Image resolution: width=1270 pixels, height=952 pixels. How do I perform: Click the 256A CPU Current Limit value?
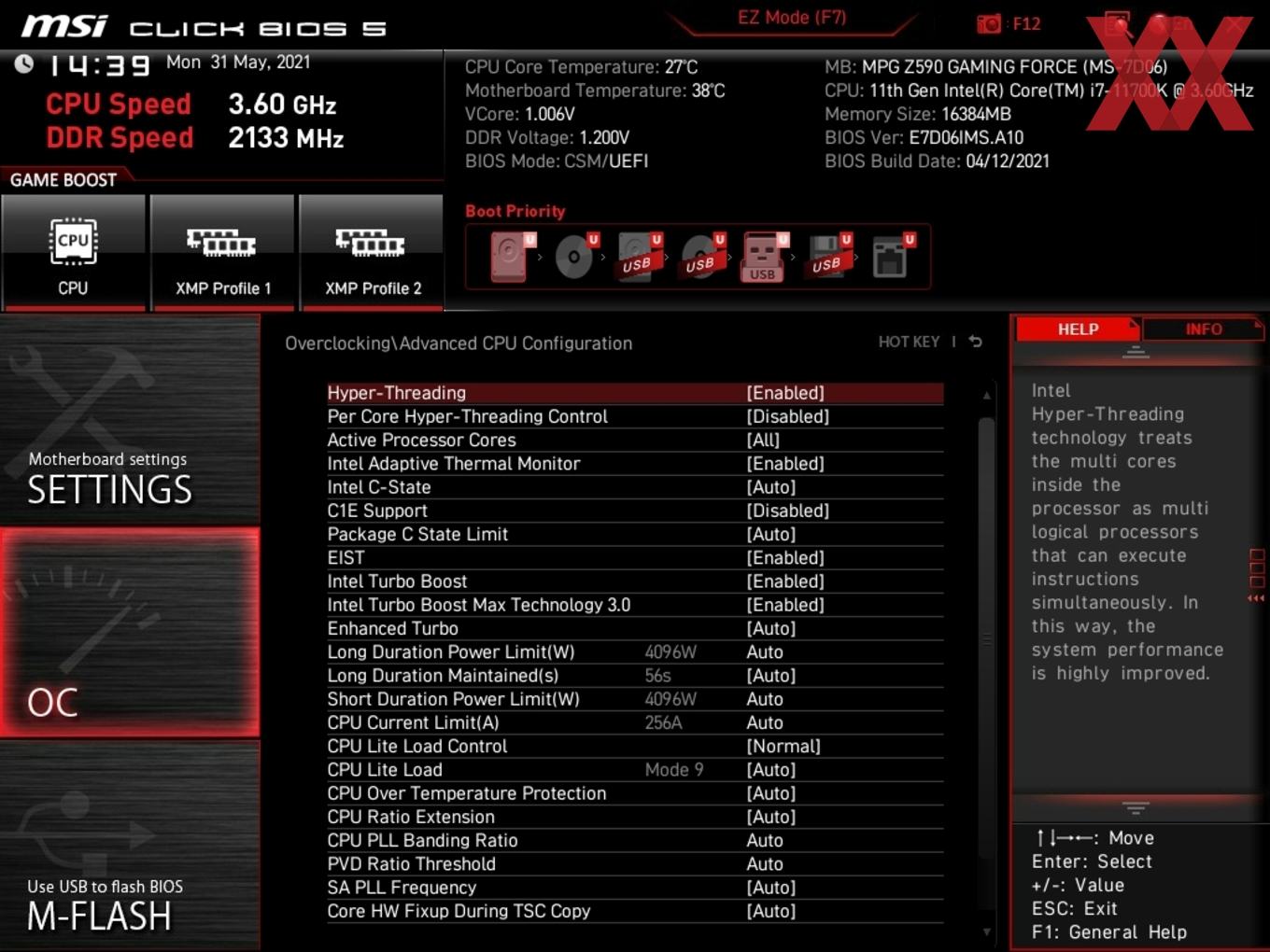(x=663, y=722)
